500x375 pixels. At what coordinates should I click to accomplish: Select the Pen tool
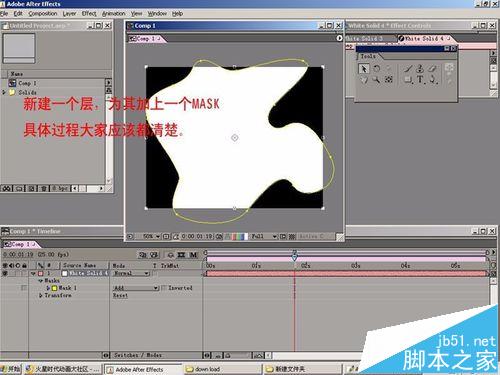(433, 80)
